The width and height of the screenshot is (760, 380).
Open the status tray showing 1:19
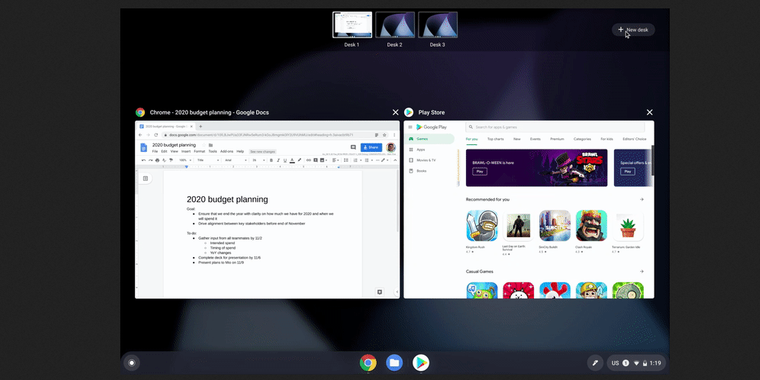click(x=636, y=363)
